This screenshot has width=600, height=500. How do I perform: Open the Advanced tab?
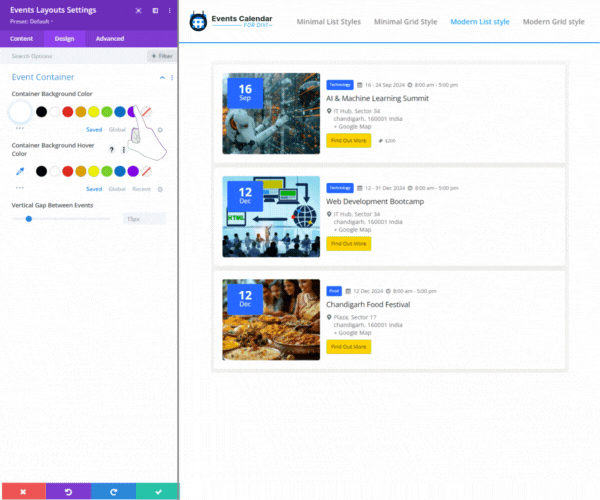pos(110,39)
